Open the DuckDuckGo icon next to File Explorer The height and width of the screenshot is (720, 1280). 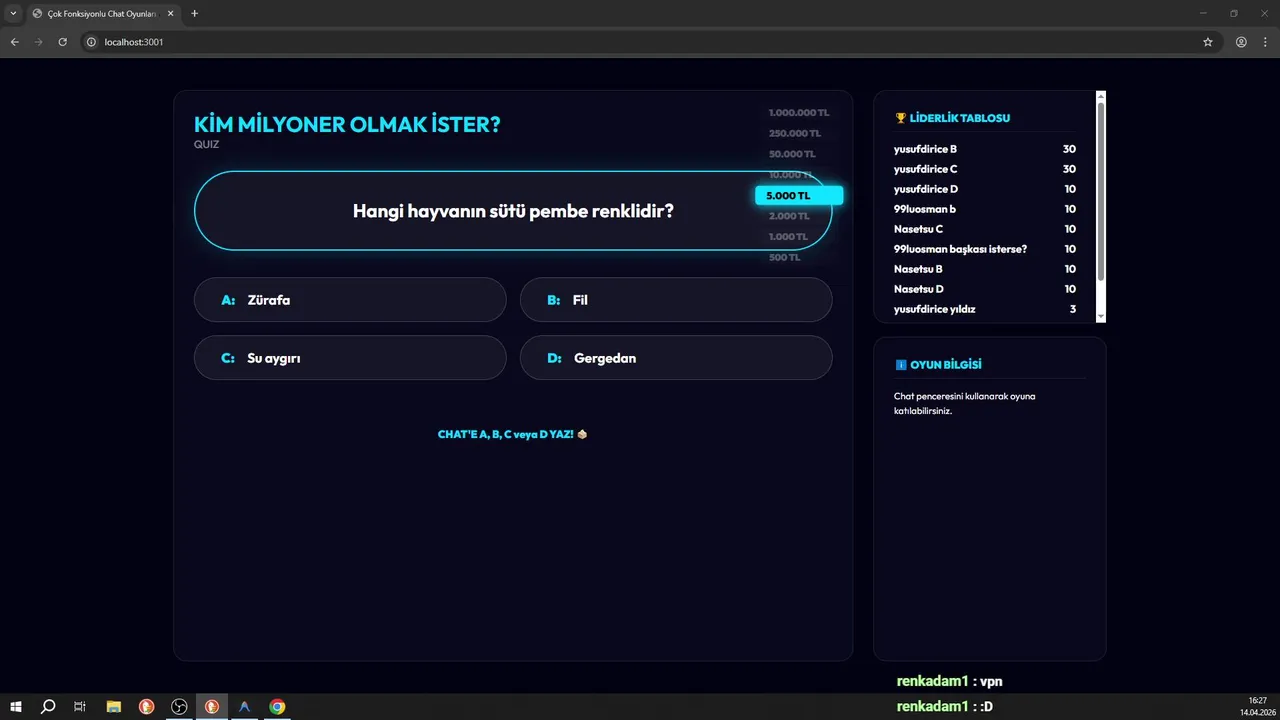tap(146, 707)
